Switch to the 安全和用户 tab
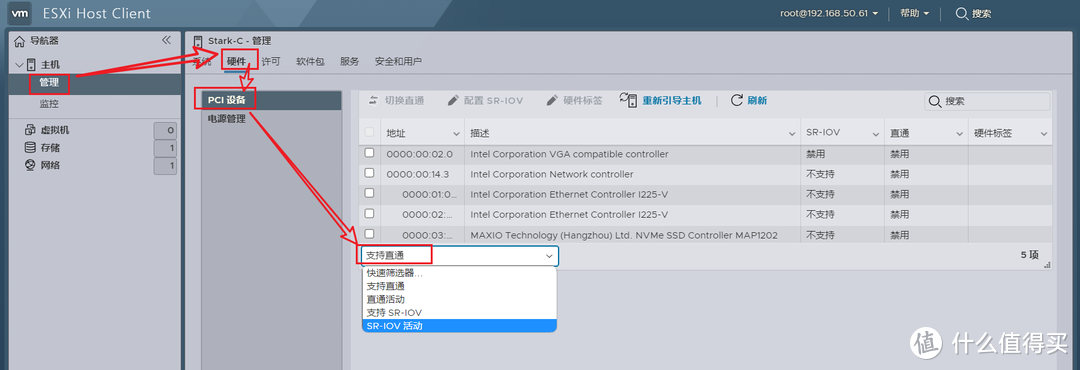The height and width of the screenshot is (370, 1080). (398, 61)
